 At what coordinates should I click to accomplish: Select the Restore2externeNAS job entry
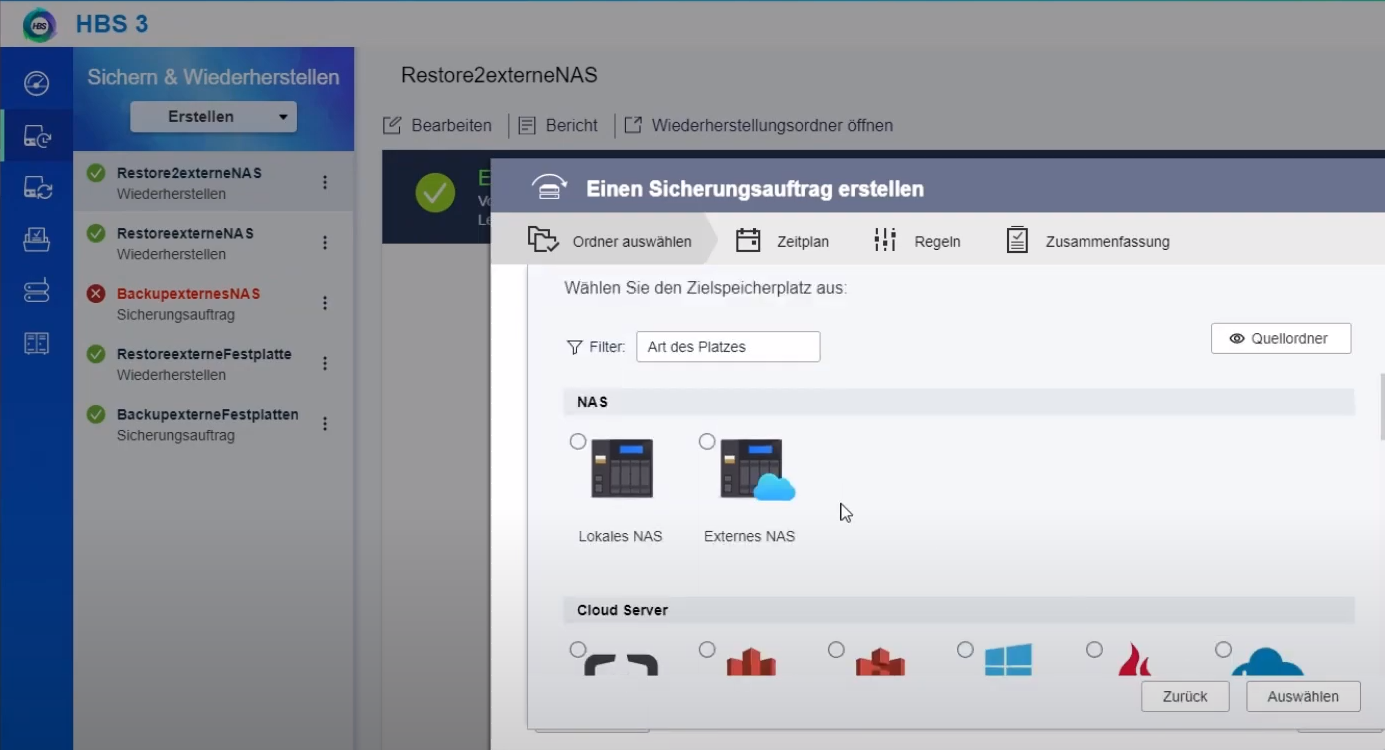(x=214, y=182)
